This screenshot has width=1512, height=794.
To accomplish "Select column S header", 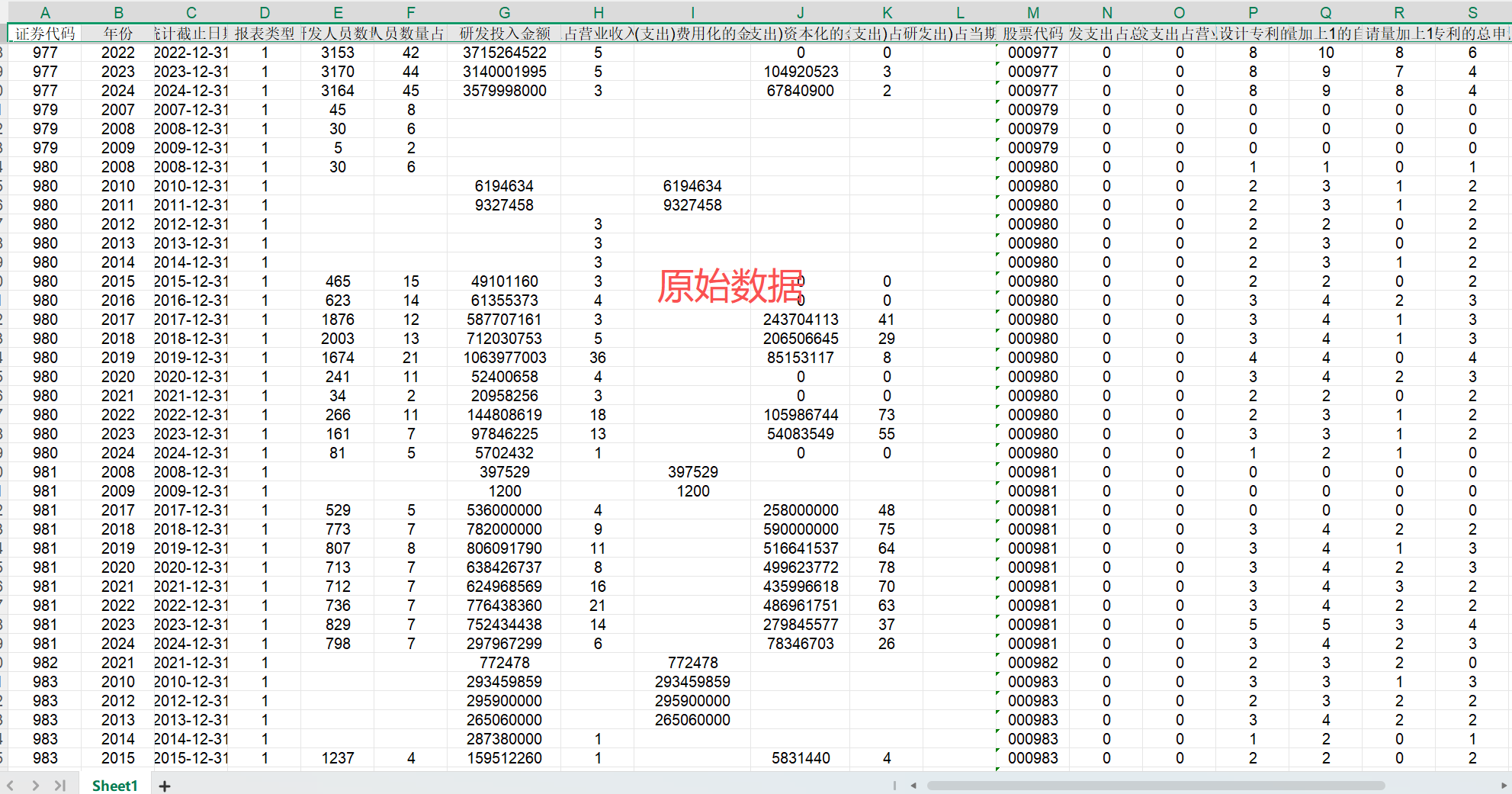I will [1472, 12].
